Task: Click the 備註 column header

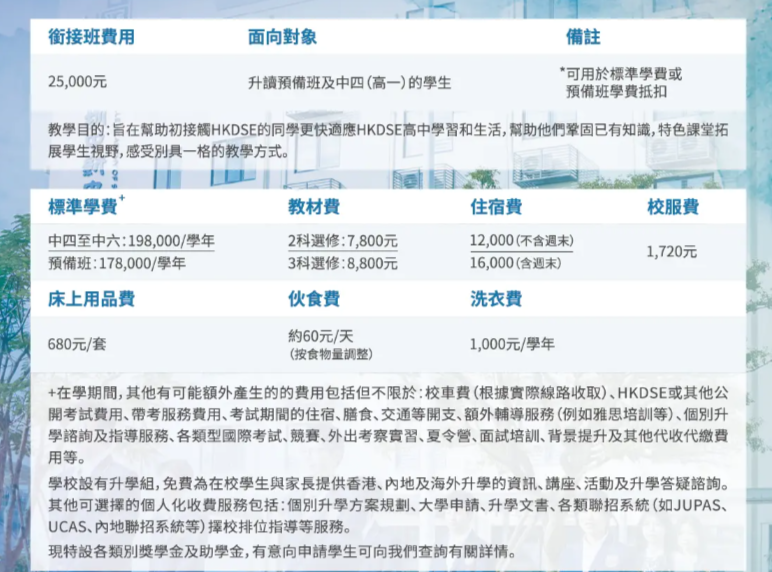Action: [582, 37]
